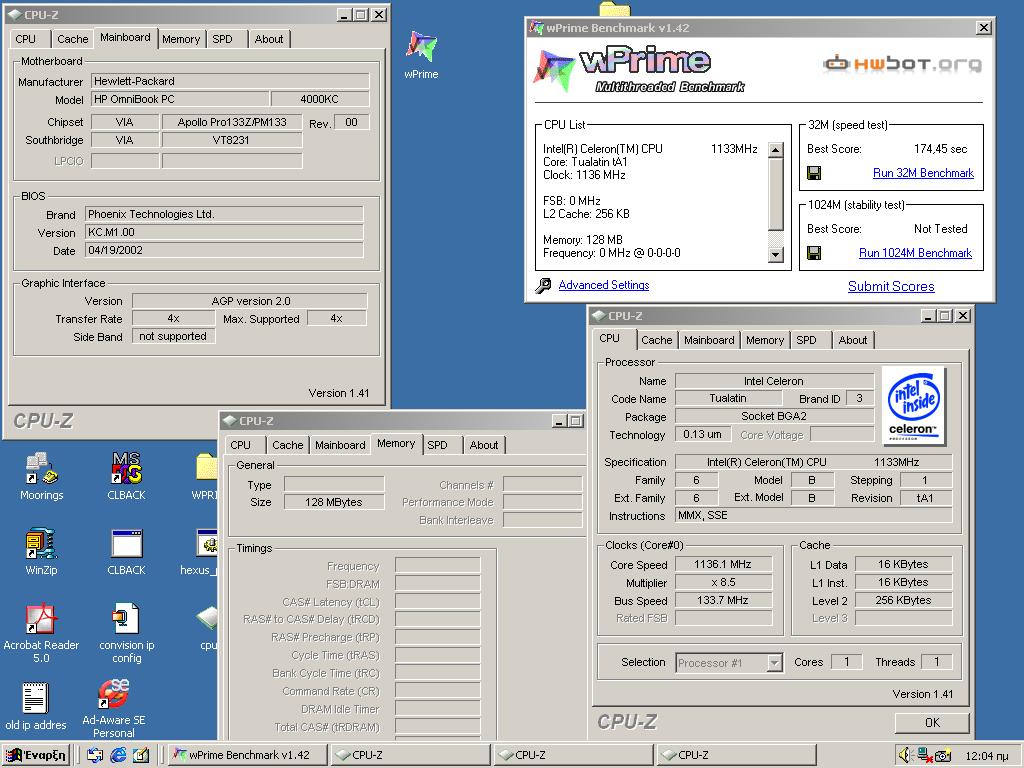Select the Ad-Aware SE Personal icon

[114, 708]
